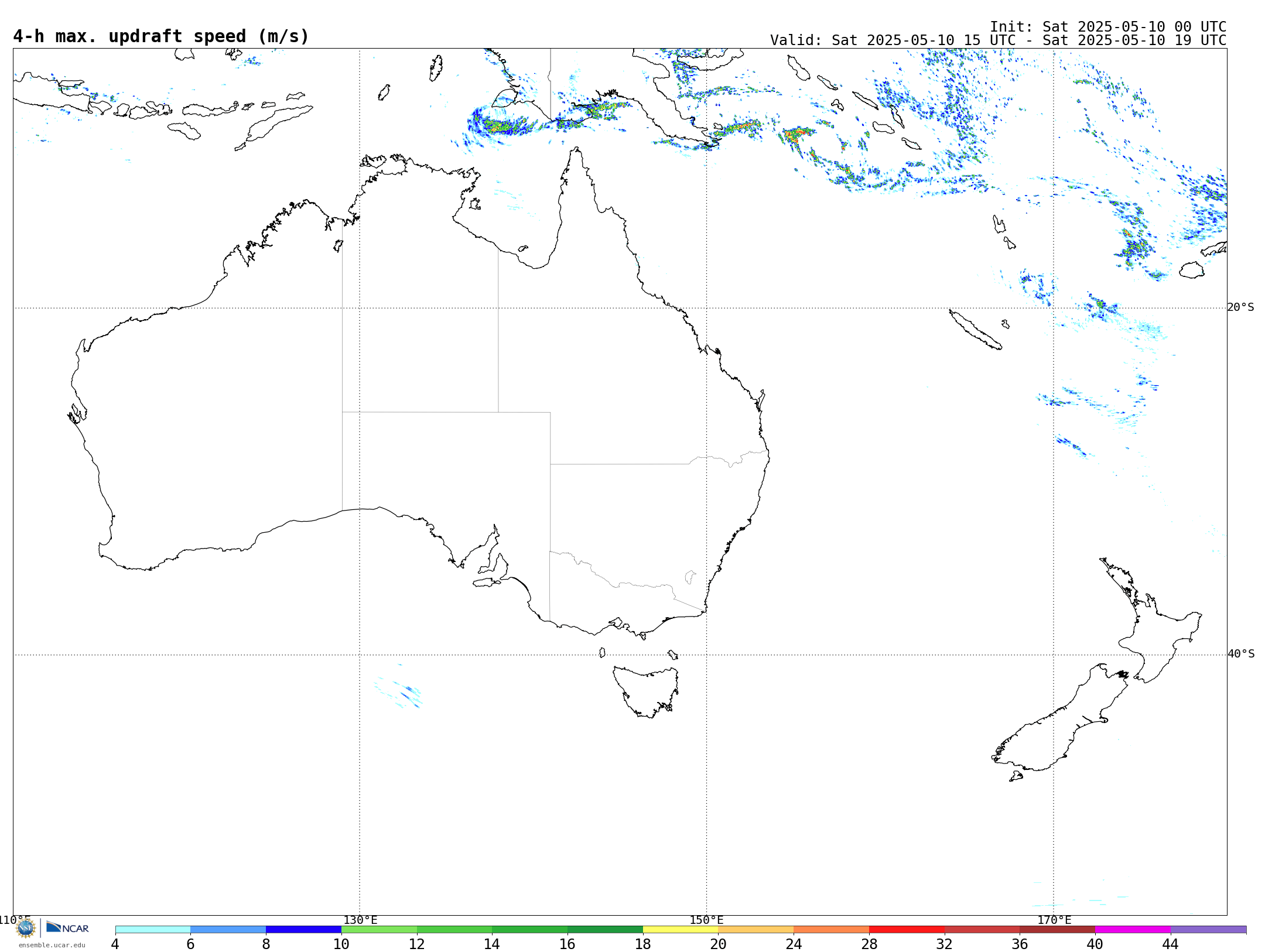1265x952 pixels.
Task: Click the 'Init: Sat 2025-05-10 00 UTC' line
Action: [1108, 27]
